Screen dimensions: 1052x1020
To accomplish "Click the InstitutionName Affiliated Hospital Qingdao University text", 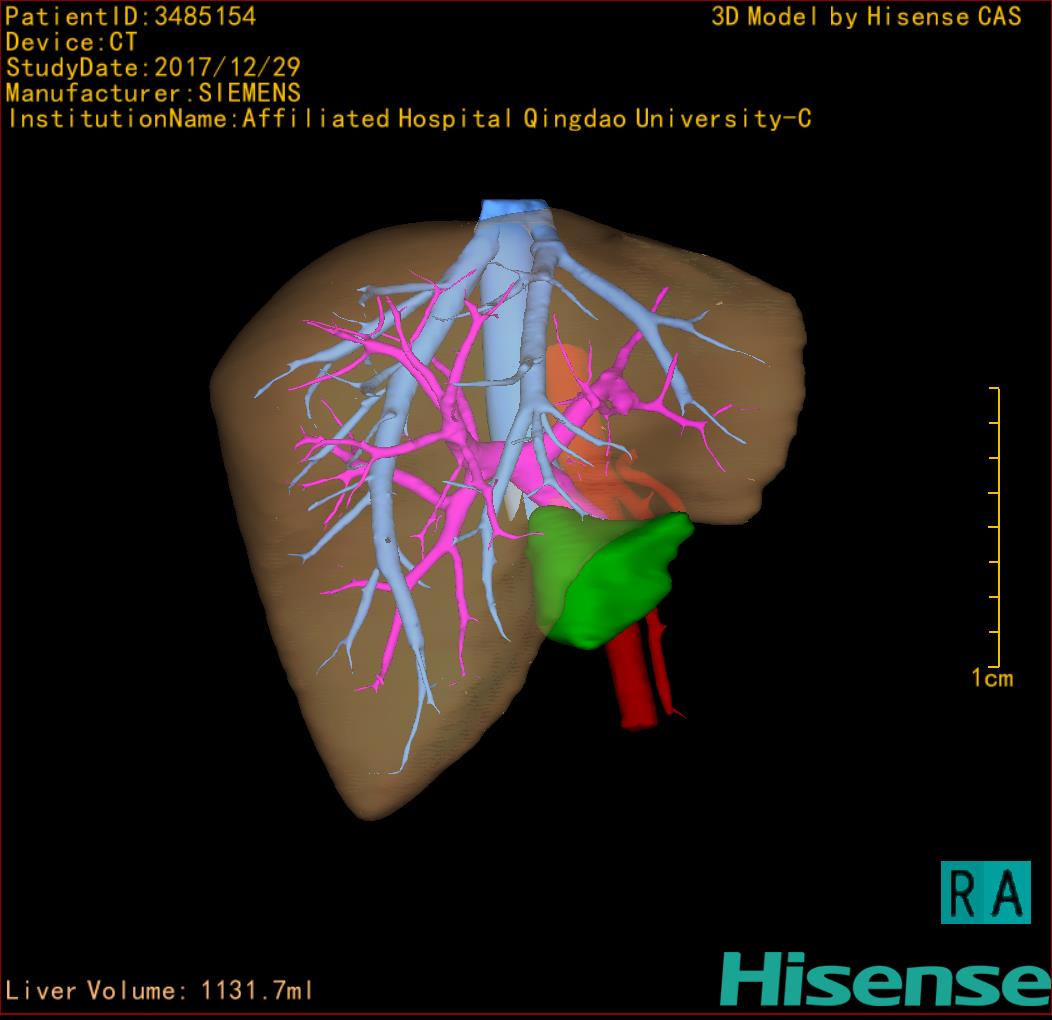I will click(409, 119).
